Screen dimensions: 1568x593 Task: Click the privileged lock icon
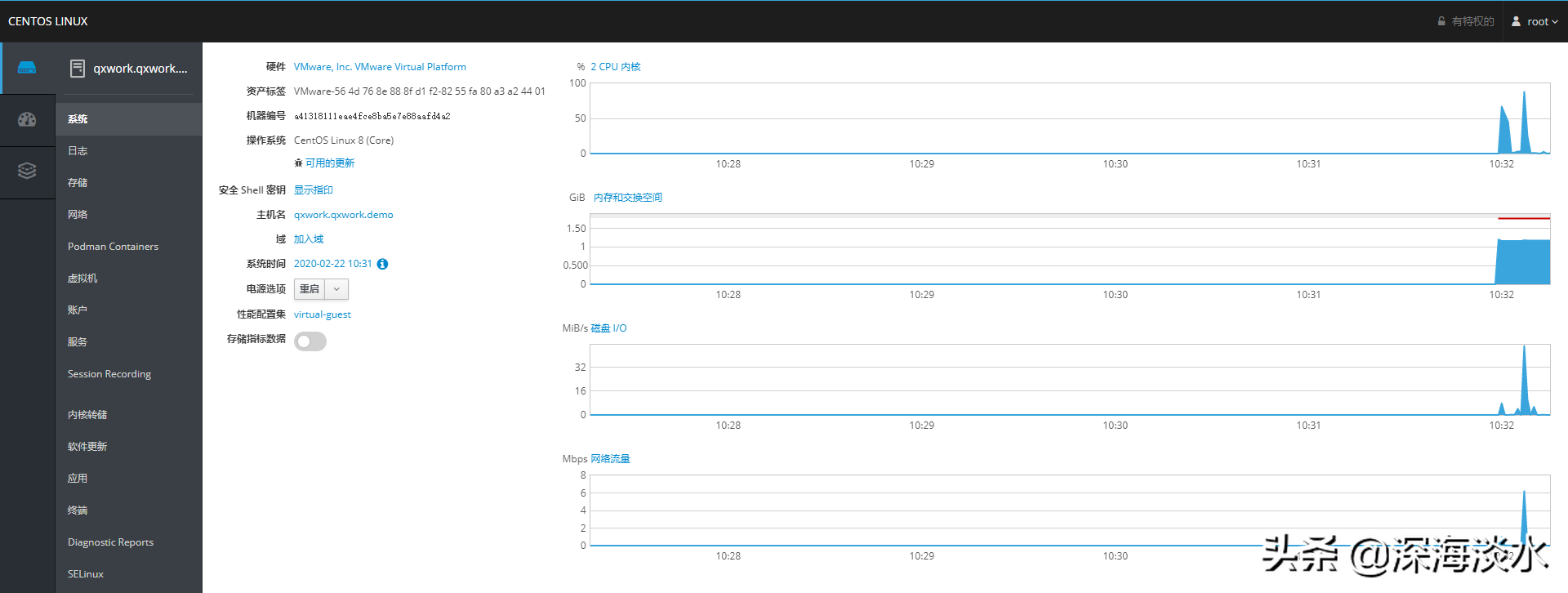1441,21
